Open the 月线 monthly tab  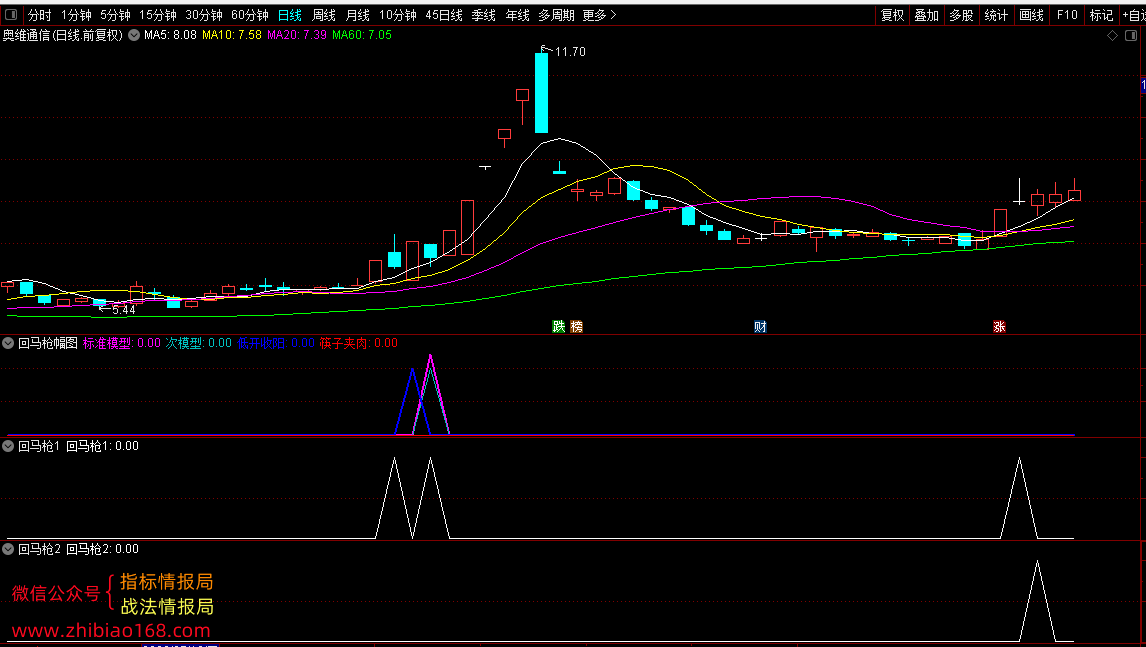(357, 15)
